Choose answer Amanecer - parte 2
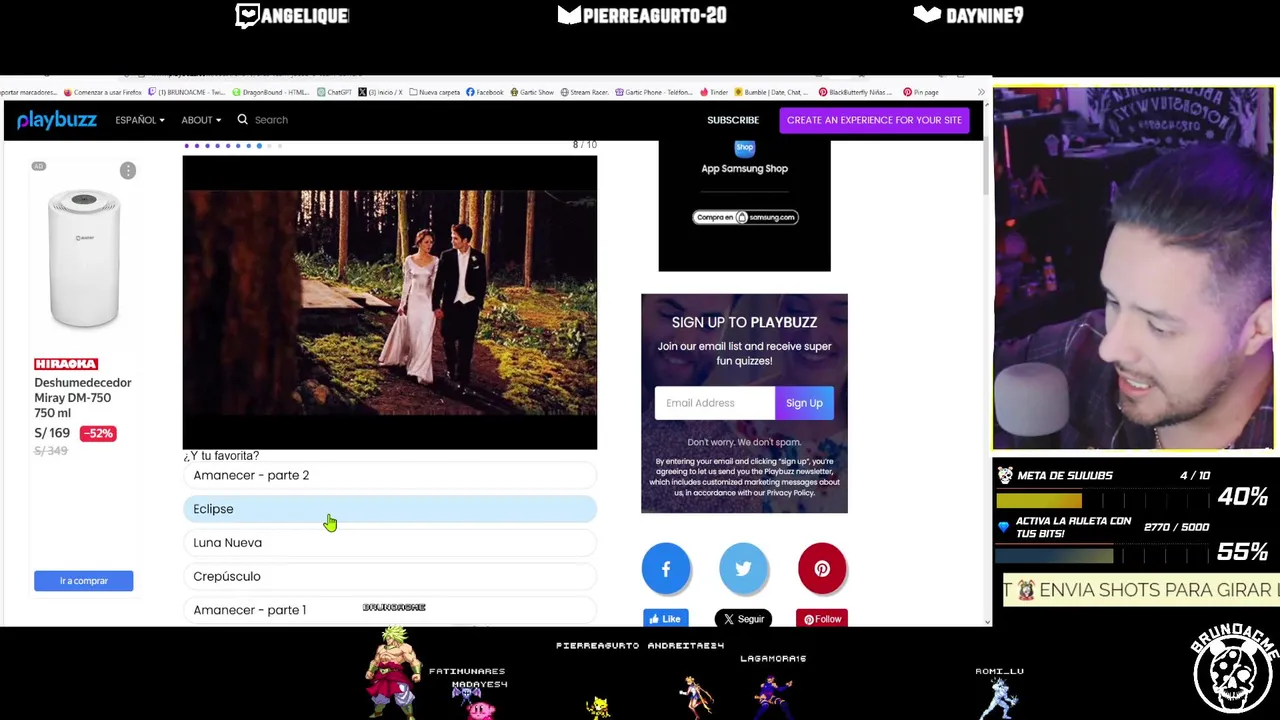Screen dimensions: 1280x720 389,475
